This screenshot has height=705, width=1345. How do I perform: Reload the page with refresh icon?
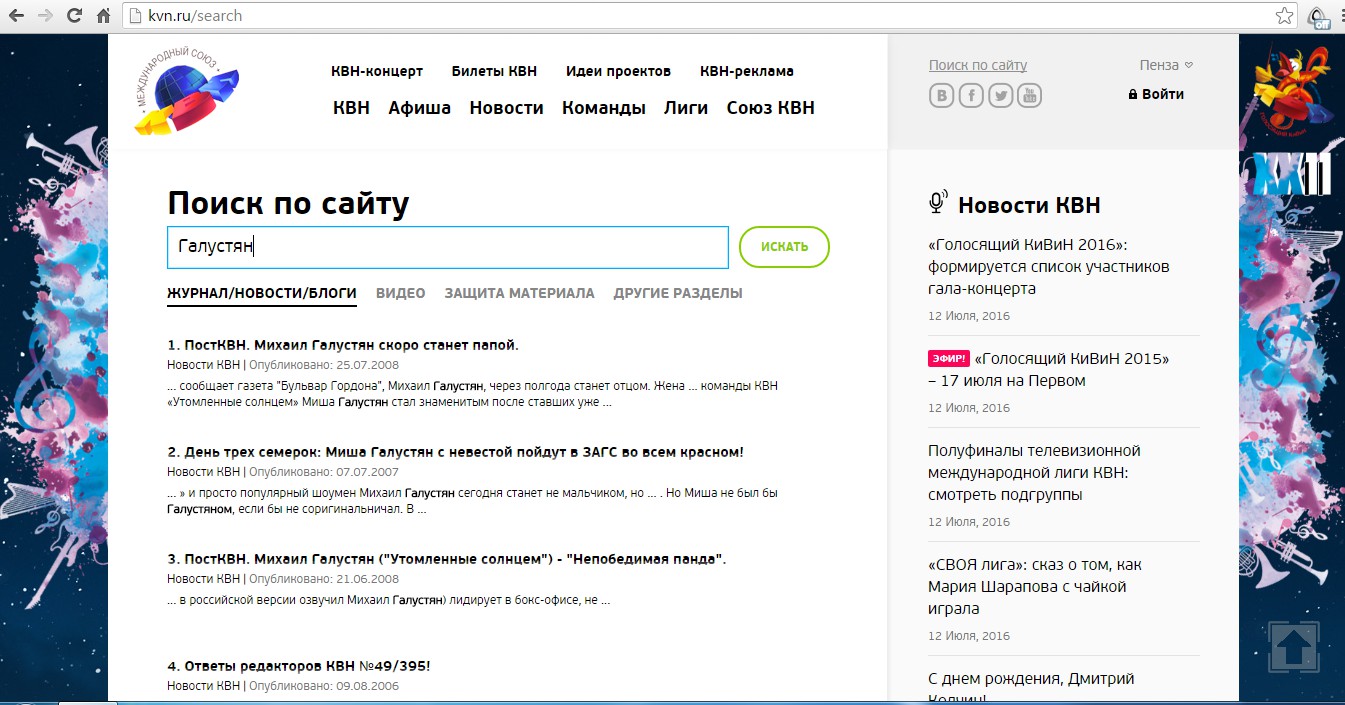74,16
